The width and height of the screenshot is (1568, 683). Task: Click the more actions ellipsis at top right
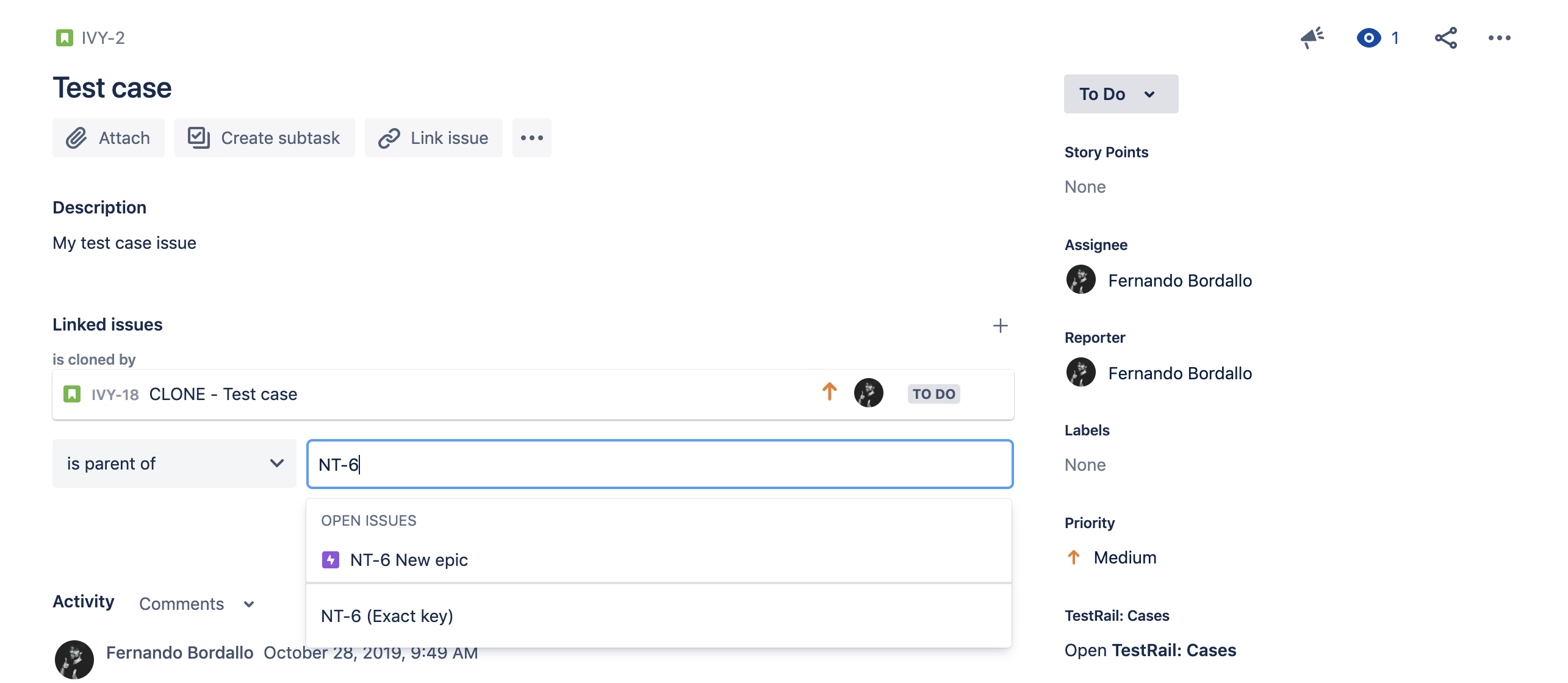point(1500,38)
